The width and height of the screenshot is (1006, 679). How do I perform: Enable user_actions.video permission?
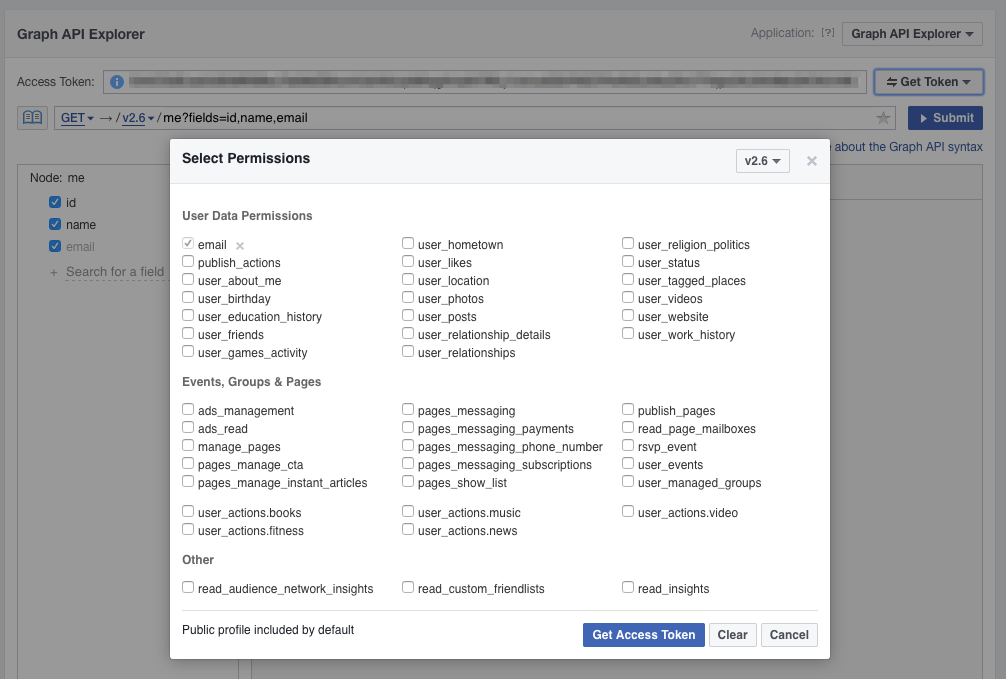point(628,511)
